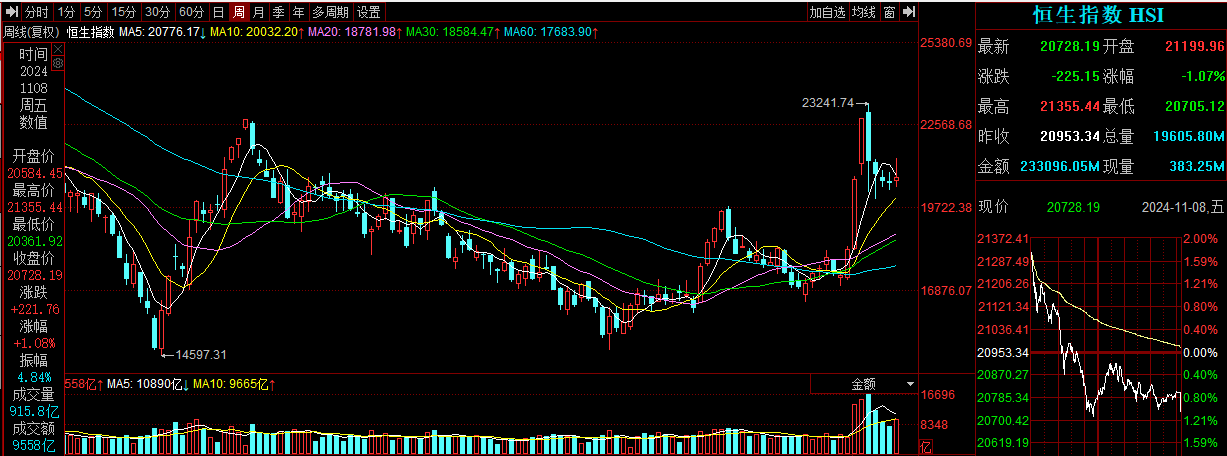This screenshot has width=1227, height=456.
Task: Select the 5分 period tab
Action: (x=93, y=12)
